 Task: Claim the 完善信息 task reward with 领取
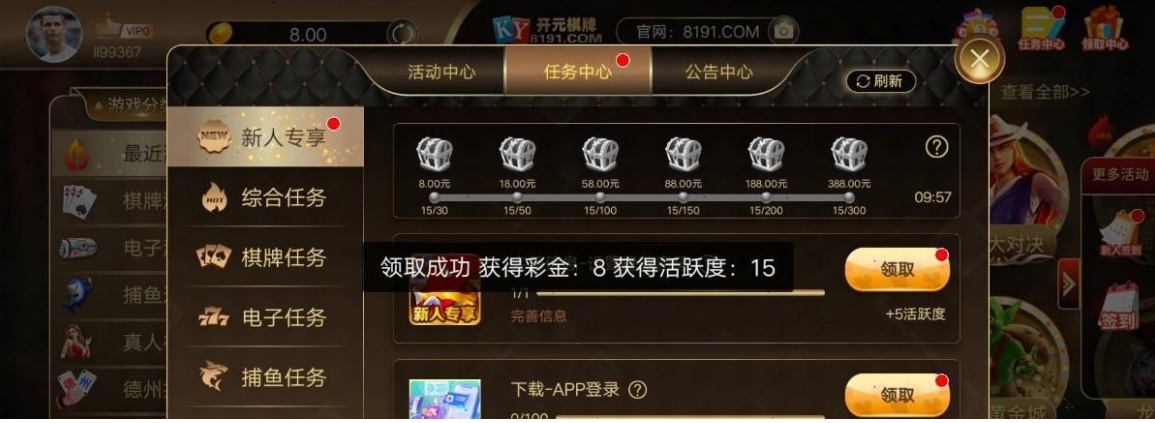click(x=897, y=269)
